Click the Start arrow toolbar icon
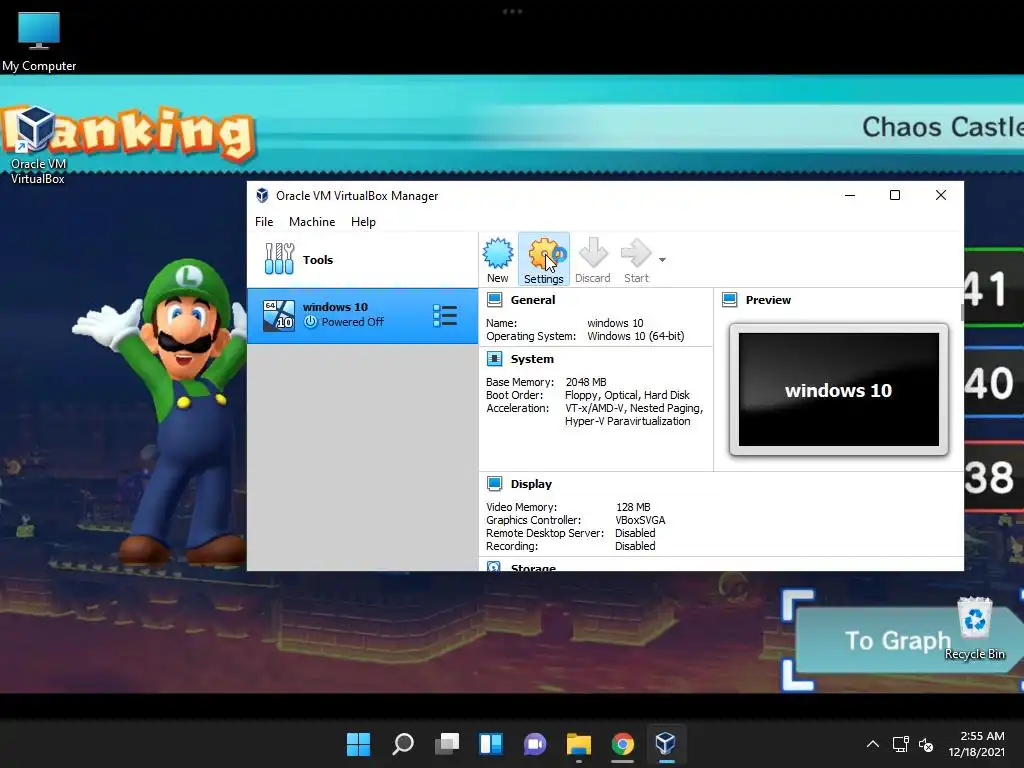Image resolution: width=1024 pixels, height=768 pixels. point(636,259)
